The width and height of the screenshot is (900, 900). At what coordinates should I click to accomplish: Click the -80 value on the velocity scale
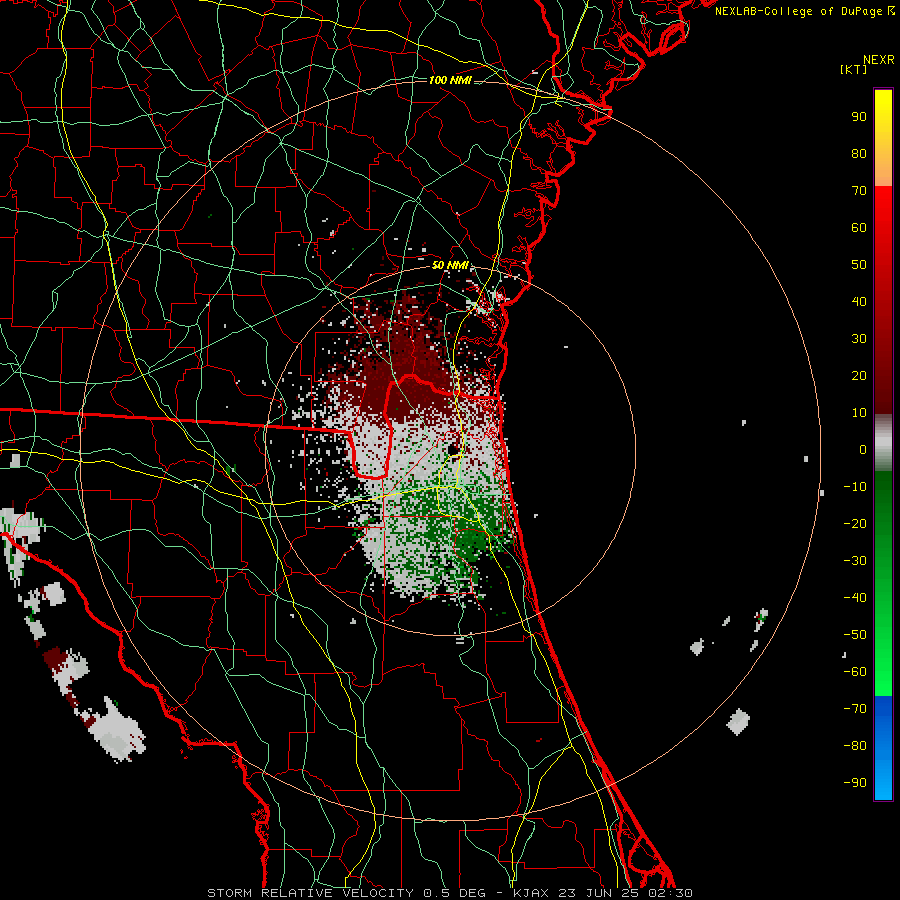(x=855, y=746)
